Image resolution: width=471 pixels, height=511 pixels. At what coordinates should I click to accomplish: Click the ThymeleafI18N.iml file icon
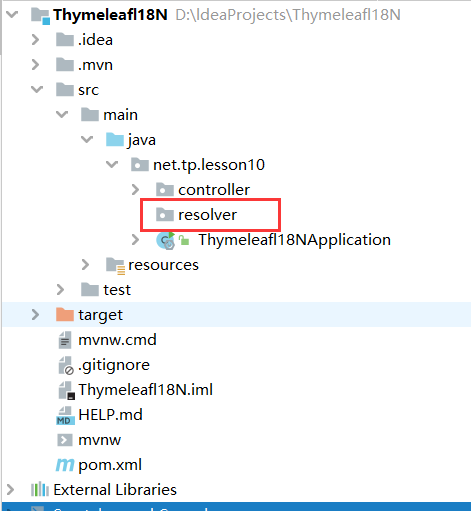click(67, 391)
